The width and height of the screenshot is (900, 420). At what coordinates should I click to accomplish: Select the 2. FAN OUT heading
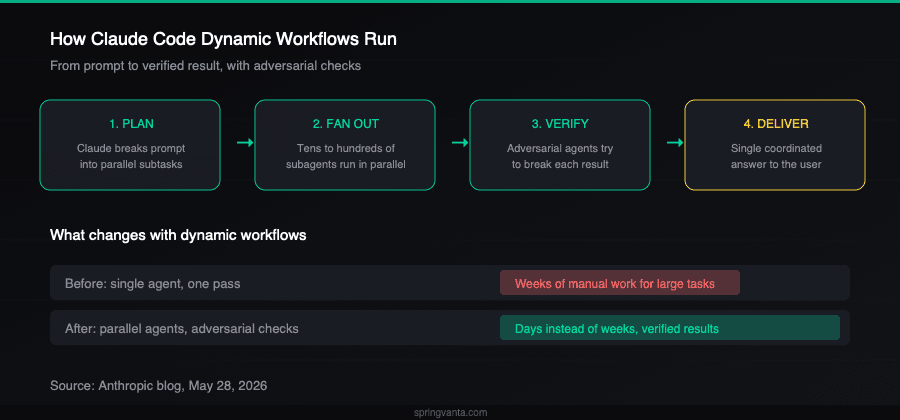(x=345, y=124)
